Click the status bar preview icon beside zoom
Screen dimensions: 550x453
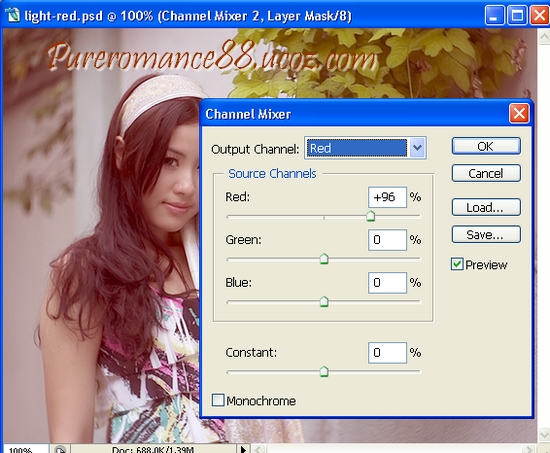(x=60, y=449)
